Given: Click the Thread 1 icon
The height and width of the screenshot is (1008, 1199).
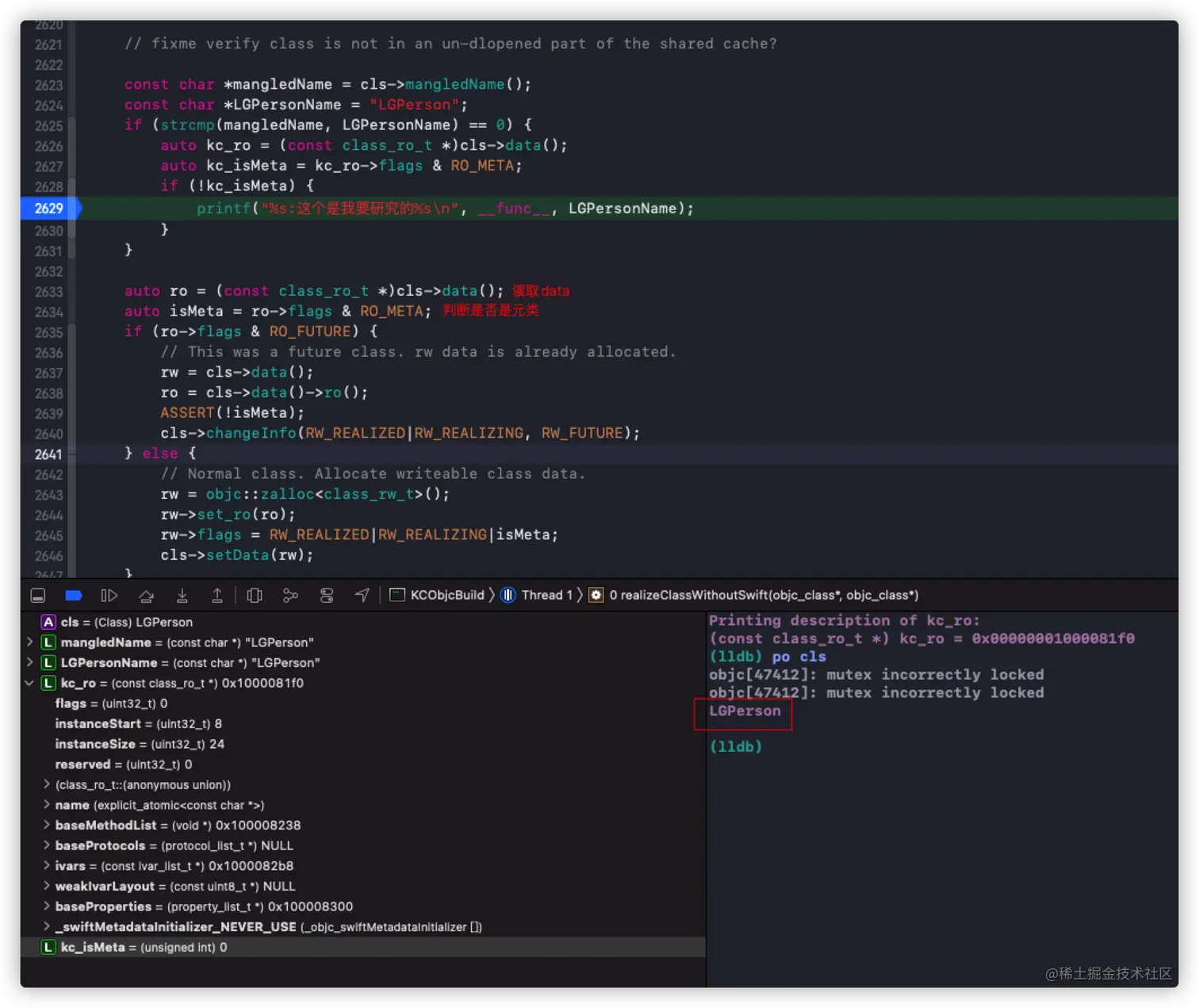Looking at the screenshot, I should pyautogui.click(x=508, y=596).
